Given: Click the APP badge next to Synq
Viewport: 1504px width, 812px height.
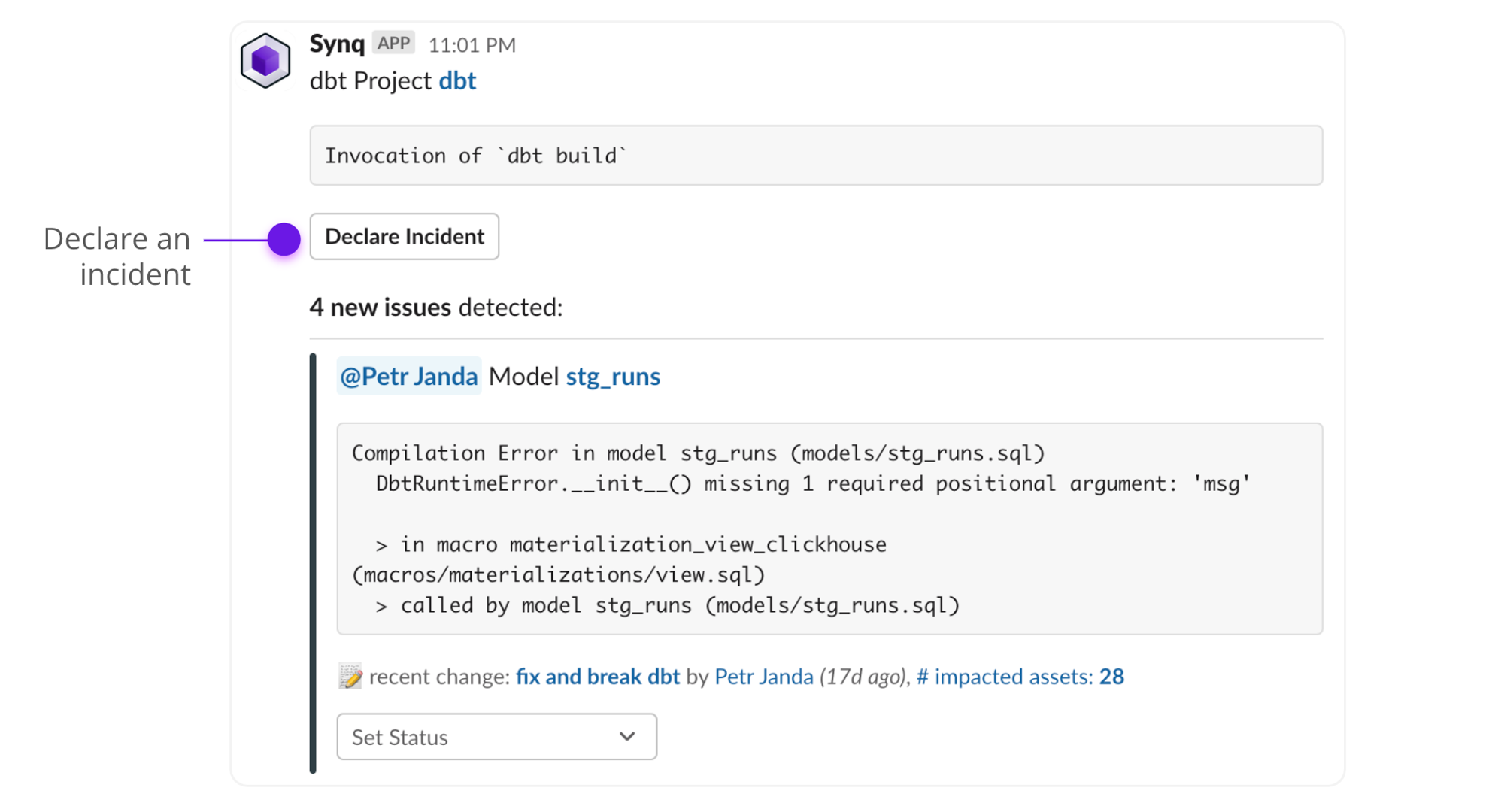Looking at the screenshot, I should pyautogui.click(x=394, y=44).
